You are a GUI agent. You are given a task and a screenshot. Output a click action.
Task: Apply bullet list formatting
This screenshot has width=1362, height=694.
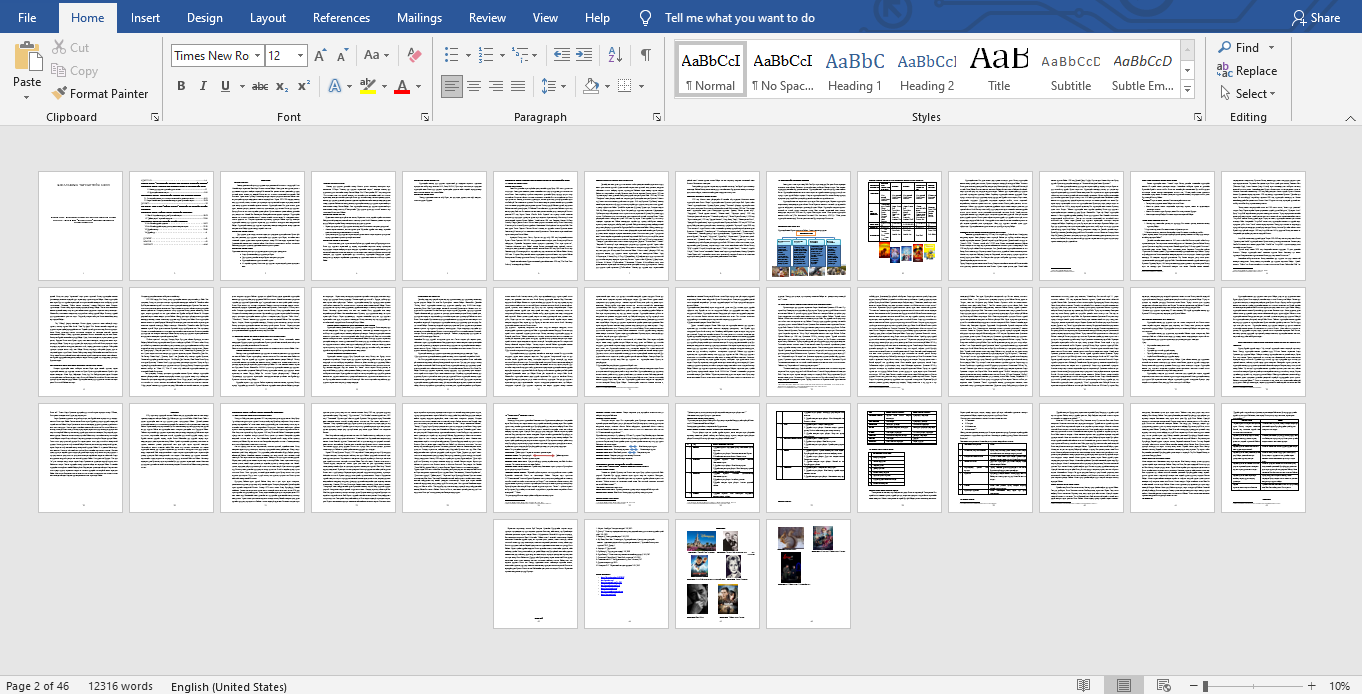pyautogui.click(x=451, y=55)
